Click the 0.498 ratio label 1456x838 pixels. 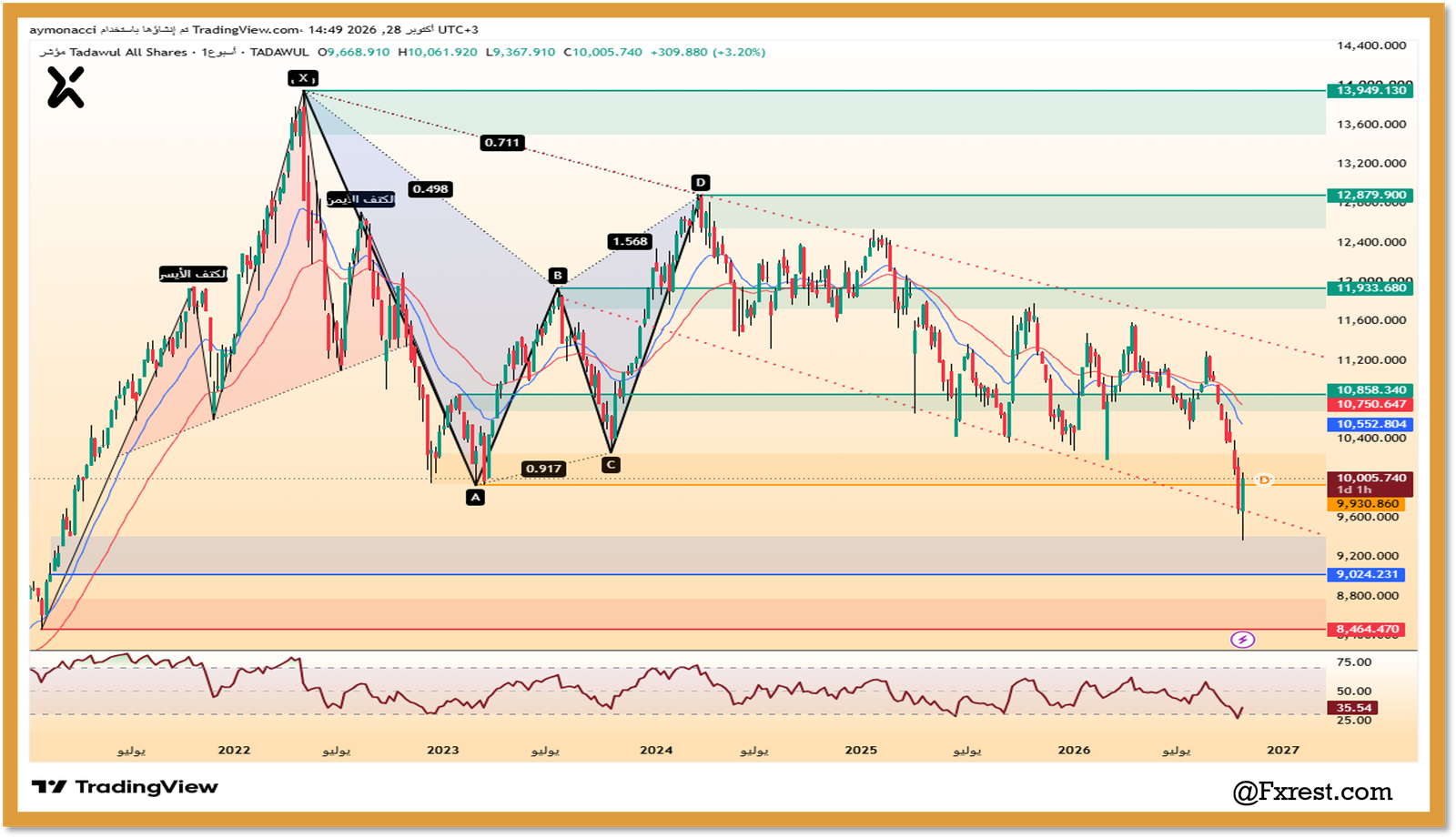[x=430, y=189]
